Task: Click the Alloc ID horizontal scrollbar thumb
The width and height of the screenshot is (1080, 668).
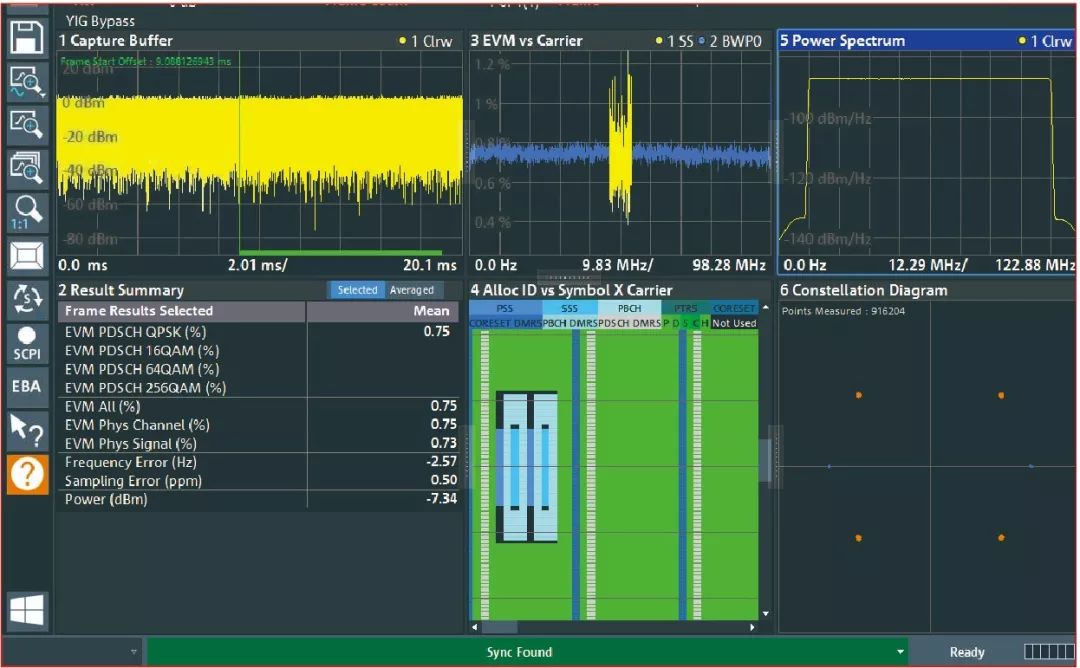Action: pos(499,627)
